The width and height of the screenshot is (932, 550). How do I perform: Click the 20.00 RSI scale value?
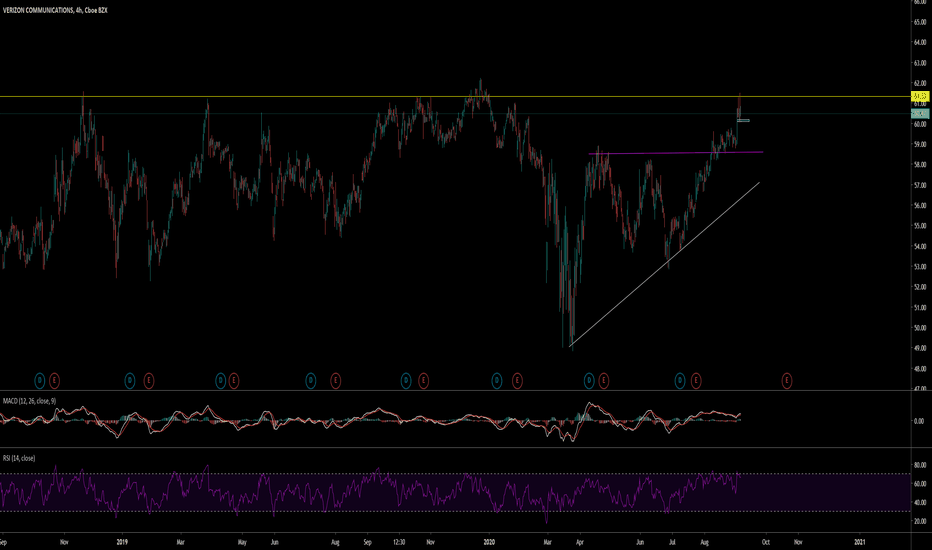(920, 521)
